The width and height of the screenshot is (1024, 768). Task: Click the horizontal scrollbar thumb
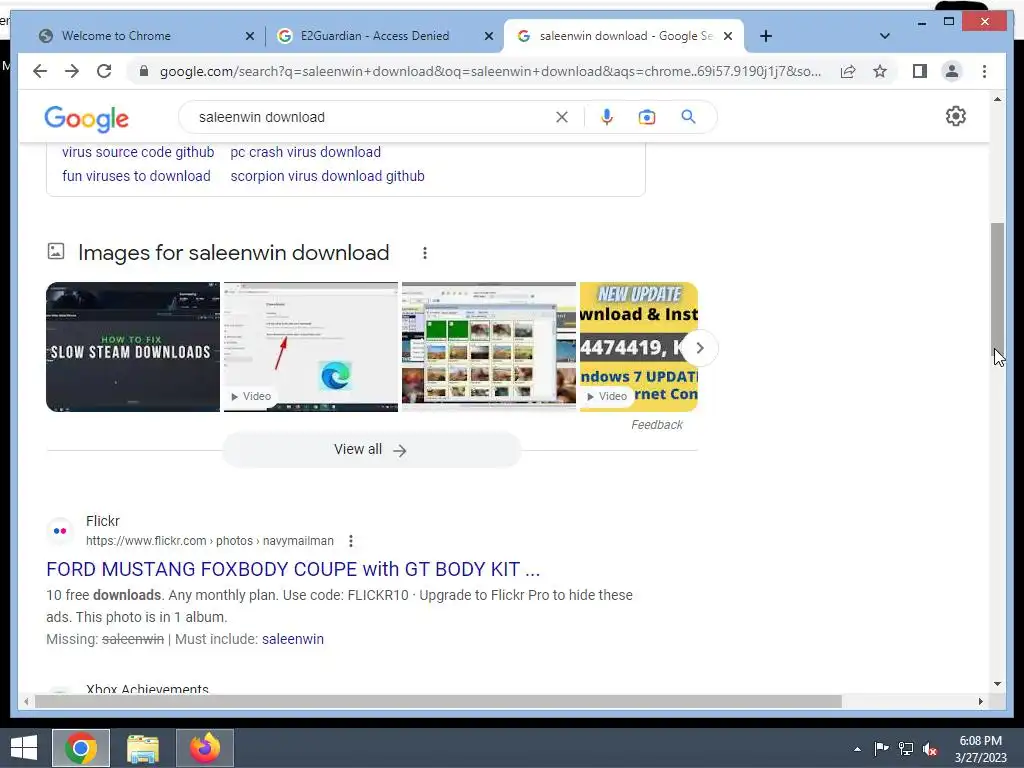point(438,701)
